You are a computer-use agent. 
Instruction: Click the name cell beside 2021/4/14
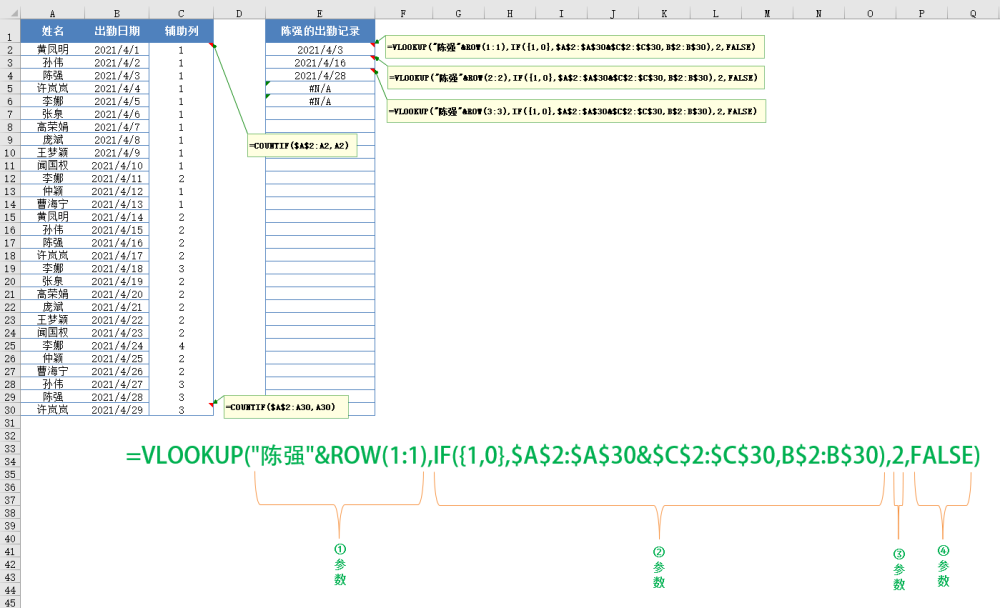point(52,217)
